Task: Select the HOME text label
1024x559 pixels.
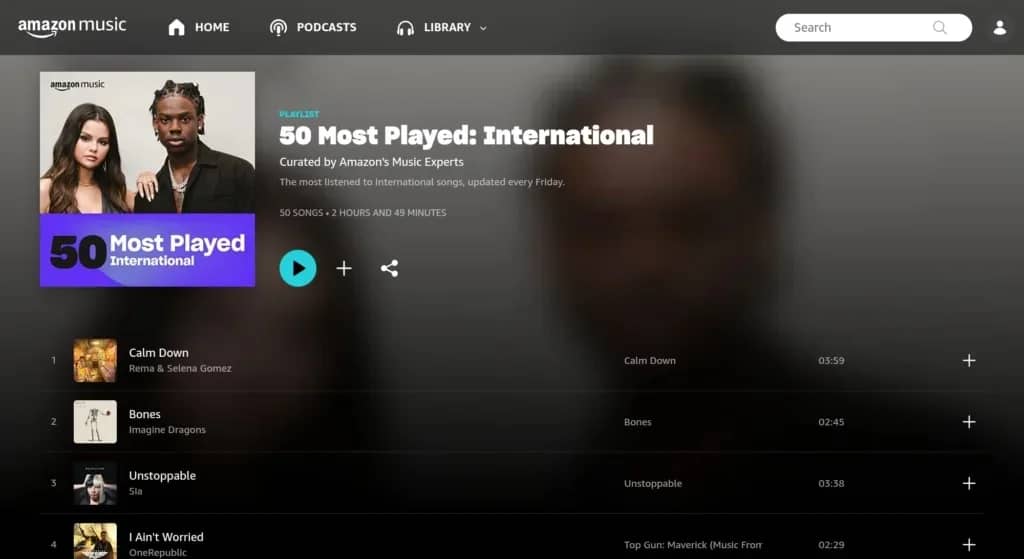Action: (212, 27)
